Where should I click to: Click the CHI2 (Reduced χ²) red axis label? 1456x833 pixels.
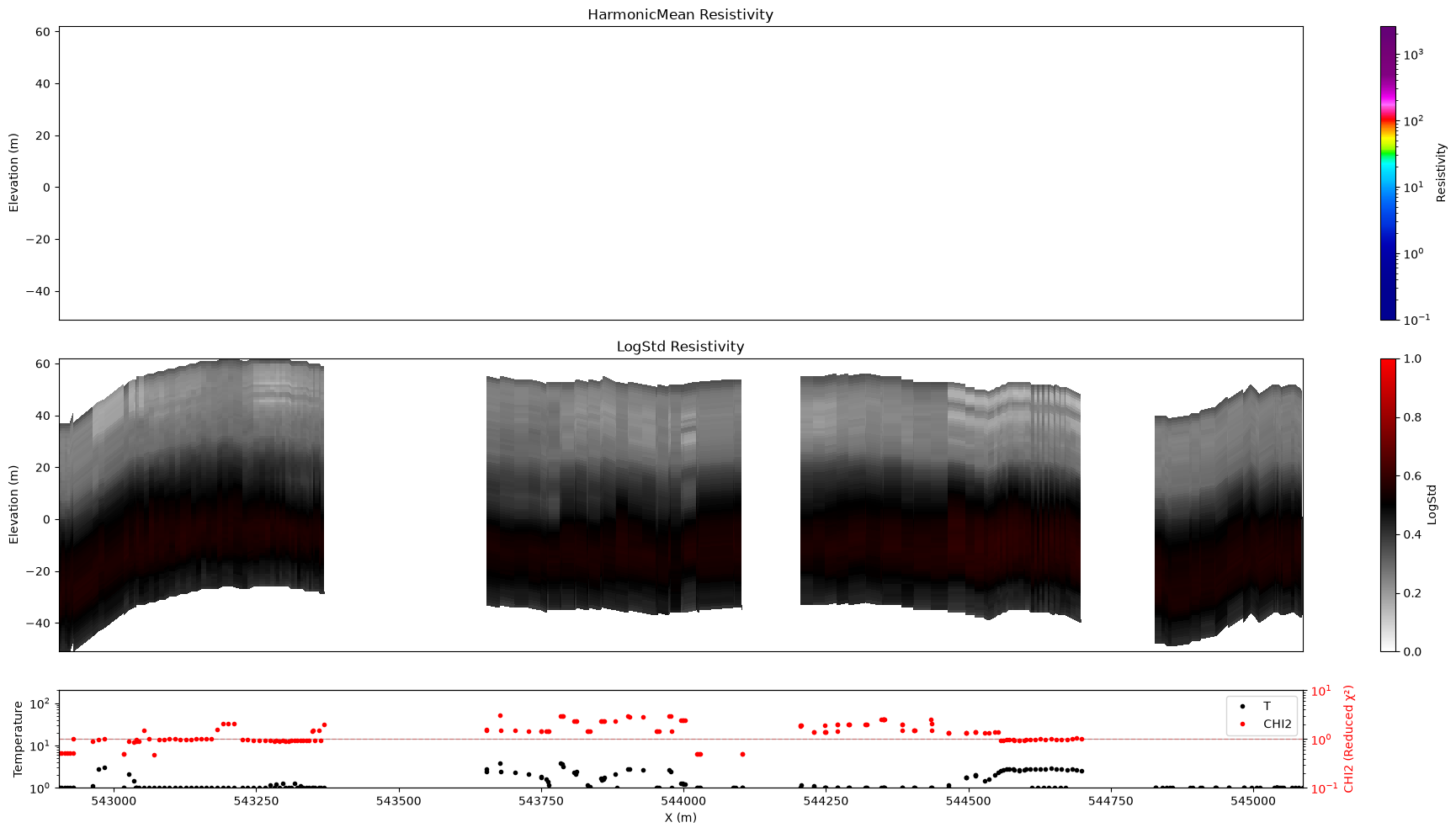pos(1349,739)
